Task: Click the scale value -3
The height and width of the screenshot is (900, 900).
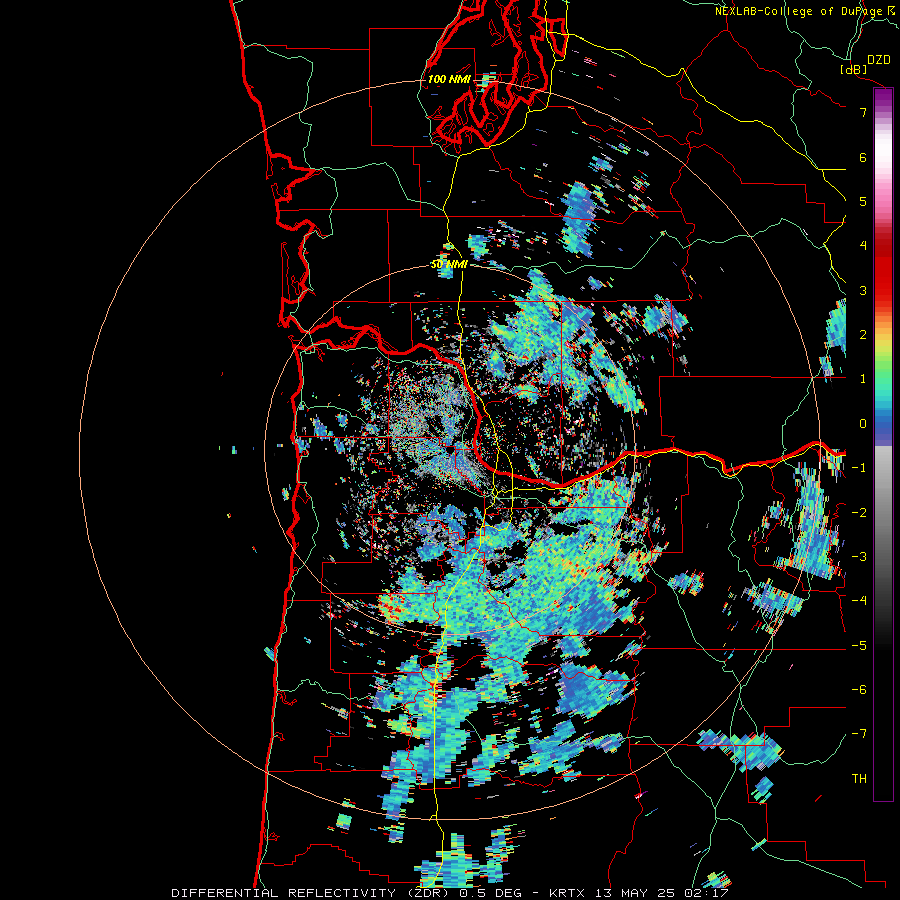Action: tap(859, 557)
